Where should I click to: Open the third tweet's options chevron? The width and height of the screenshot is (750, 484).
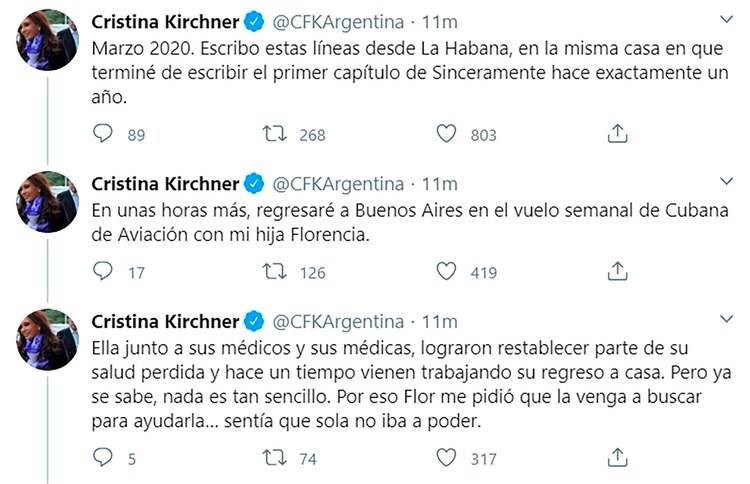pos(727,320)
